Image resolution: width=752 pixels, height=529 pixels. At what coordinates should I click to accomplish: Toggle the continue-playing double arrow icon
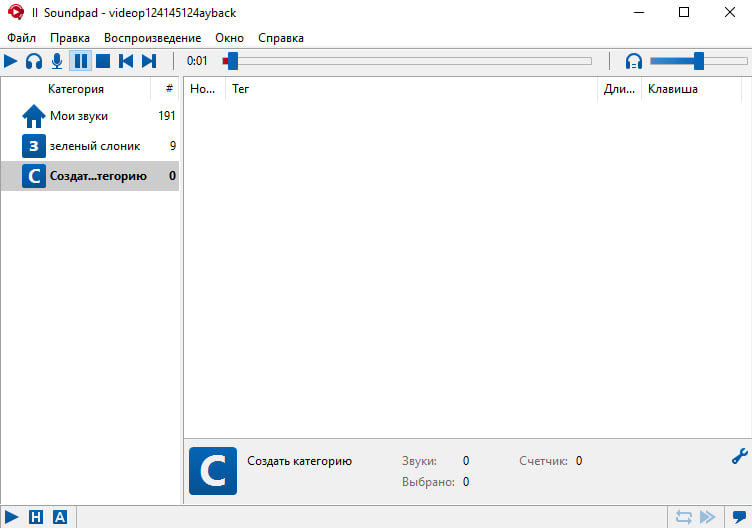click(x=707, y=517)
